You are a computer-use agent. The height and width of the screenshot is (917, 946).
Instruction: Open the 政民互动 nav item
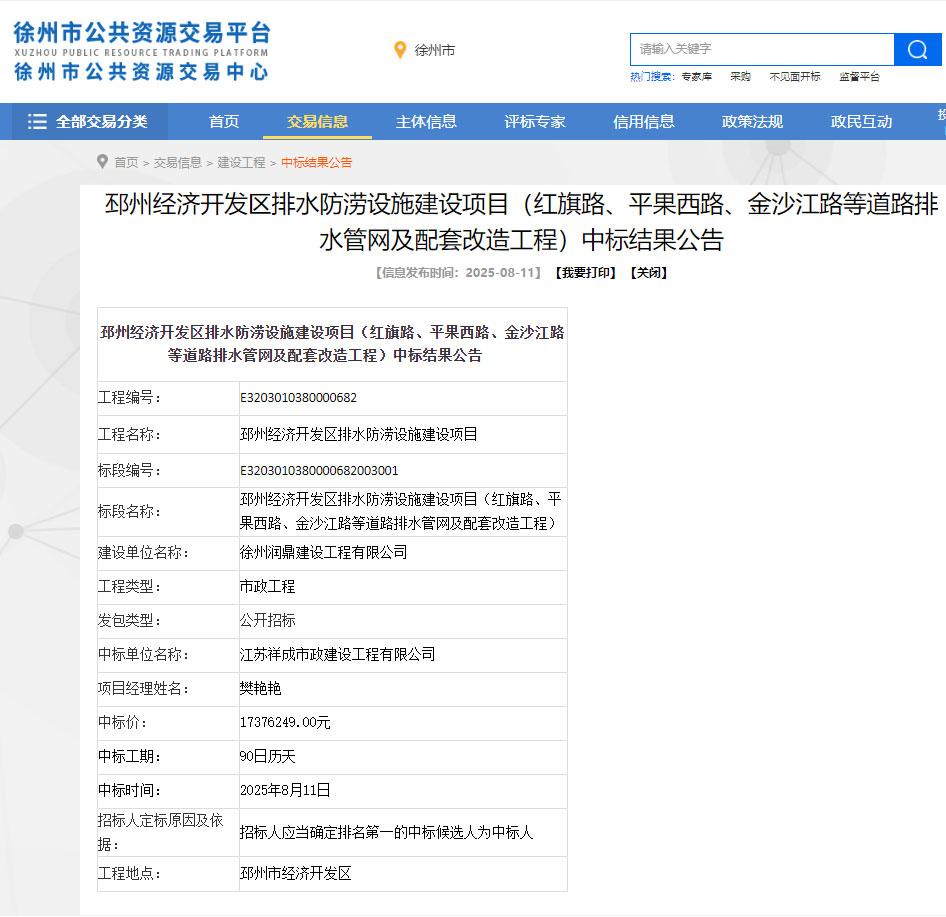tap(861, 122)
